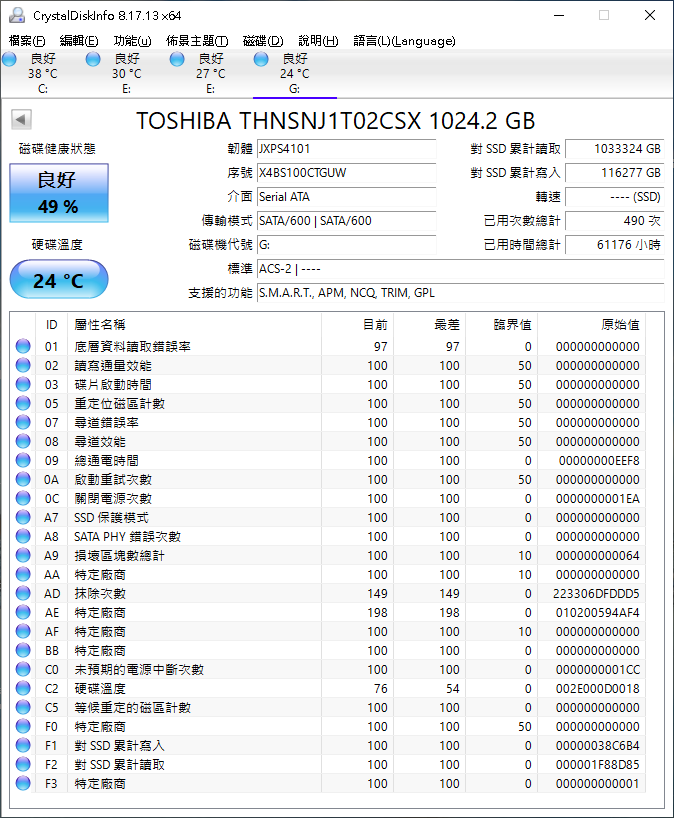The height and width of the screenshot is (818, 674).
Task: Select the C: drive tab at 38 °C
Action: point(43,74)
